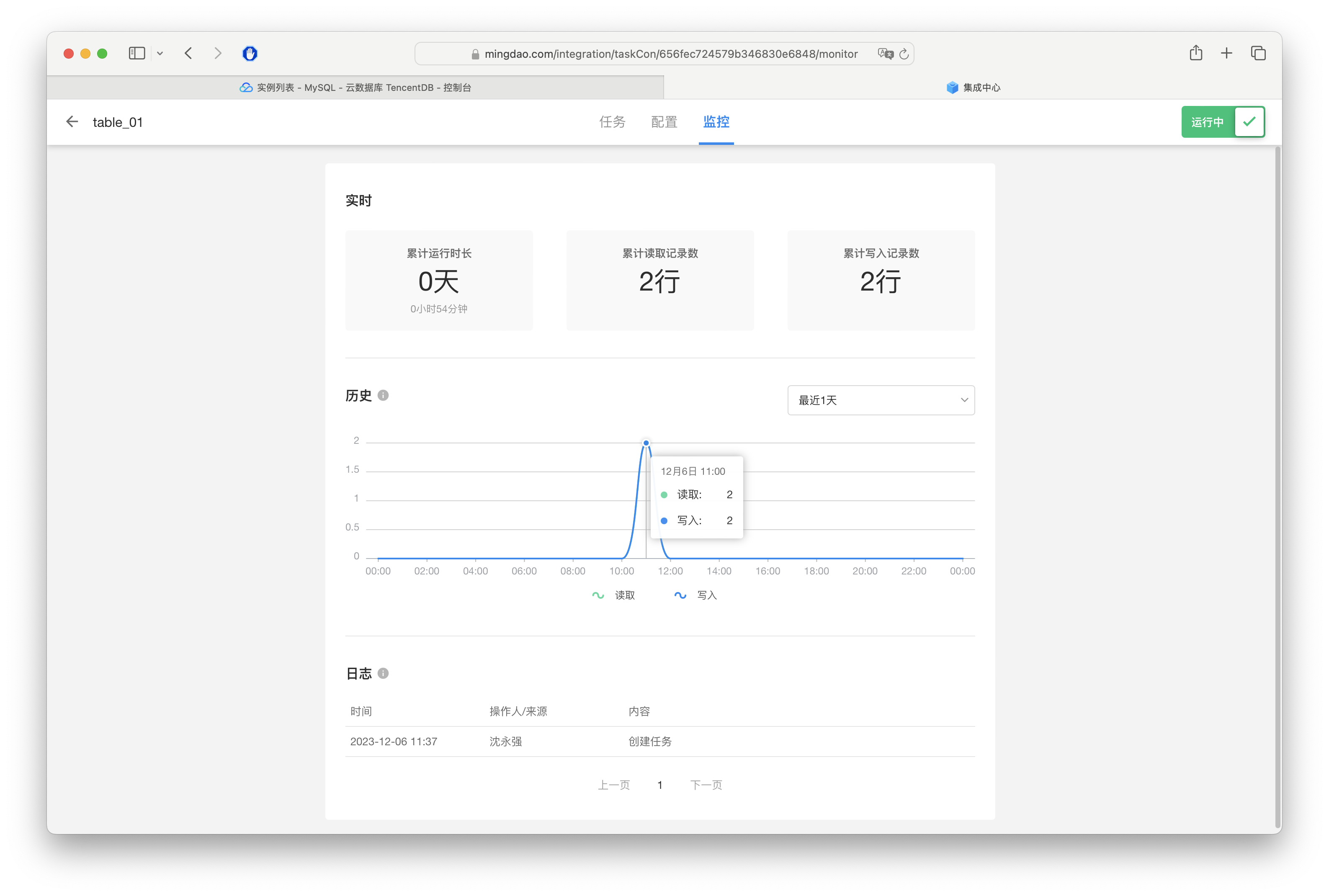Click the info icon next to 日志

384,673
